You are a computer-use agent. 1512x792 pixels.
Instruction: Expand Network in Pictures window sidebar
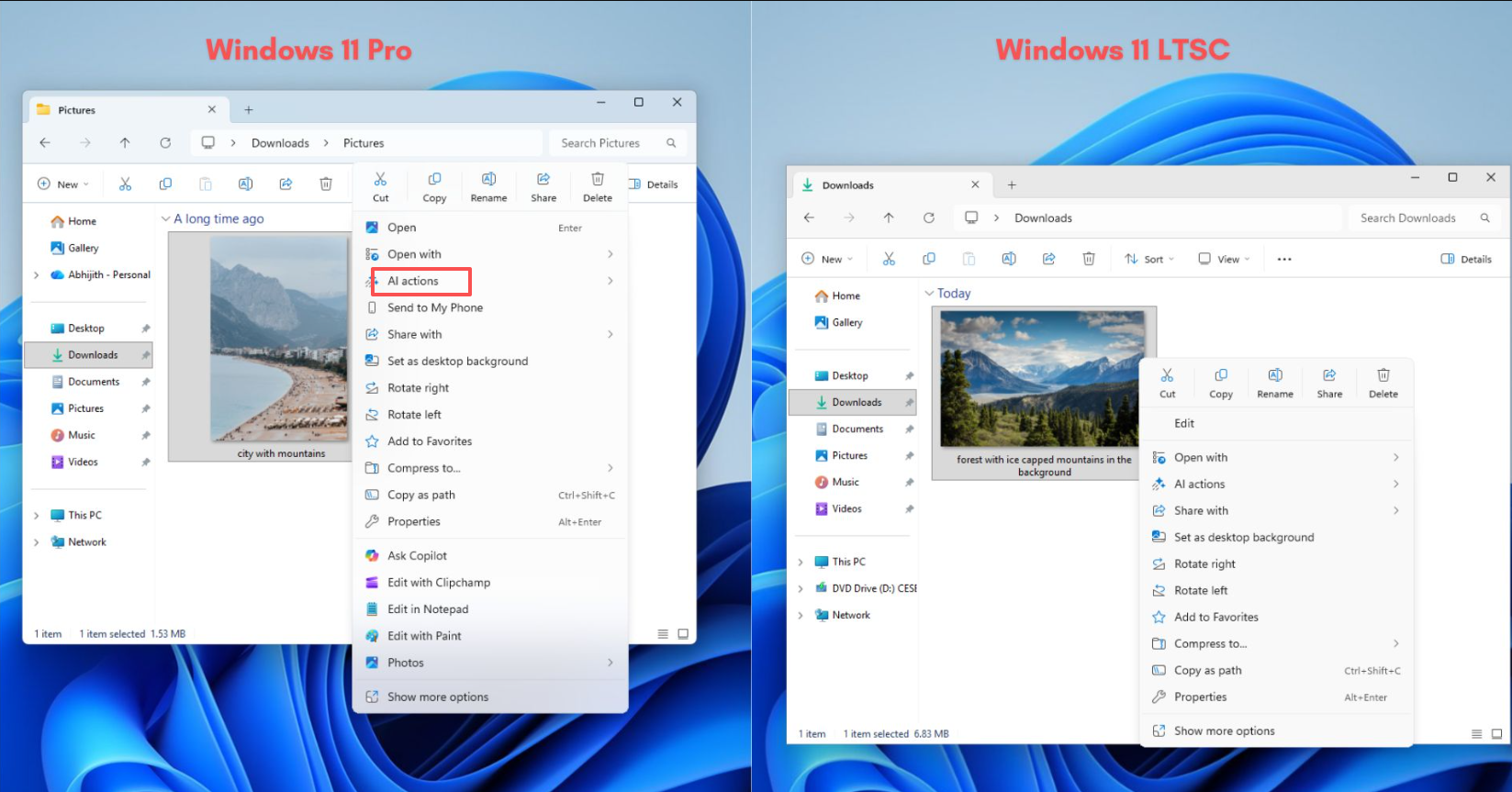click(36, 542)
